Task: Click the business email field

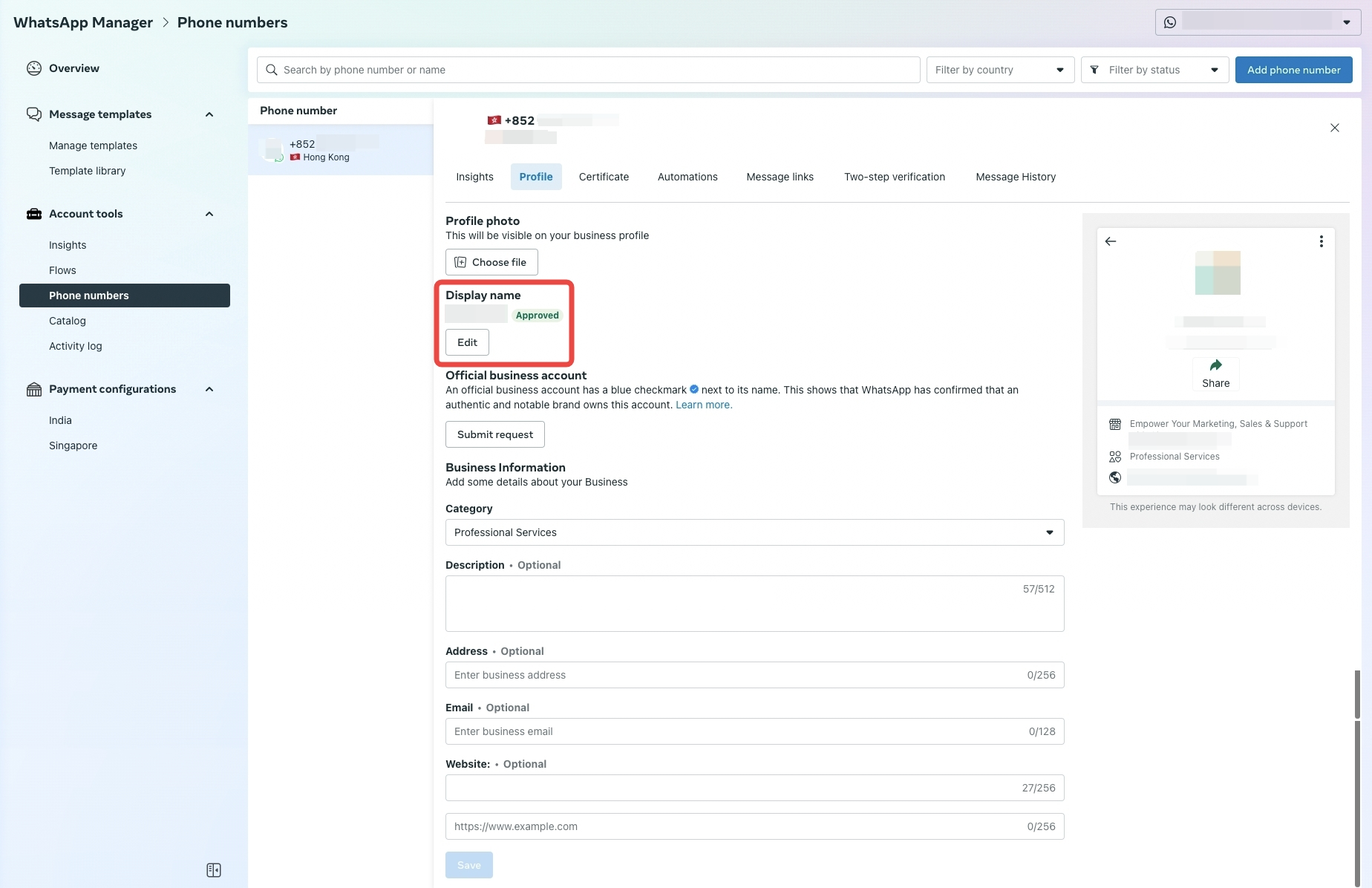Action: coord(754,731)
